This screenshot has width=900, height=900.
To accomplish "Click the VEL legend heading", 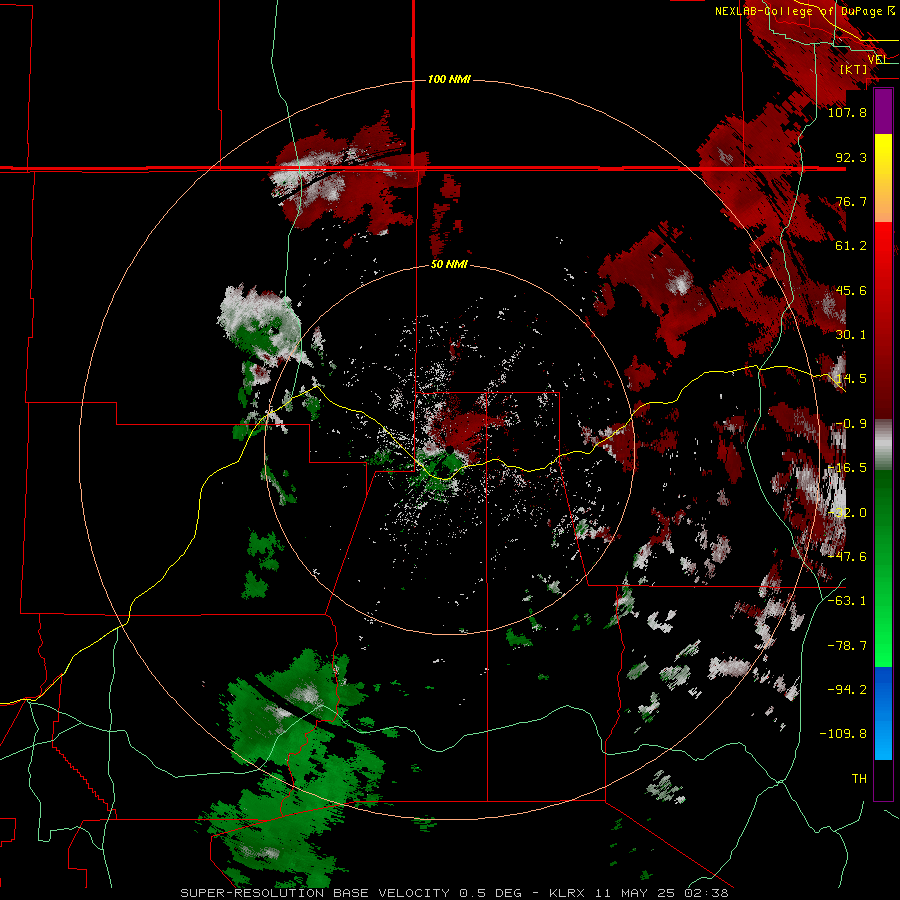I will [x=878, y=59].
